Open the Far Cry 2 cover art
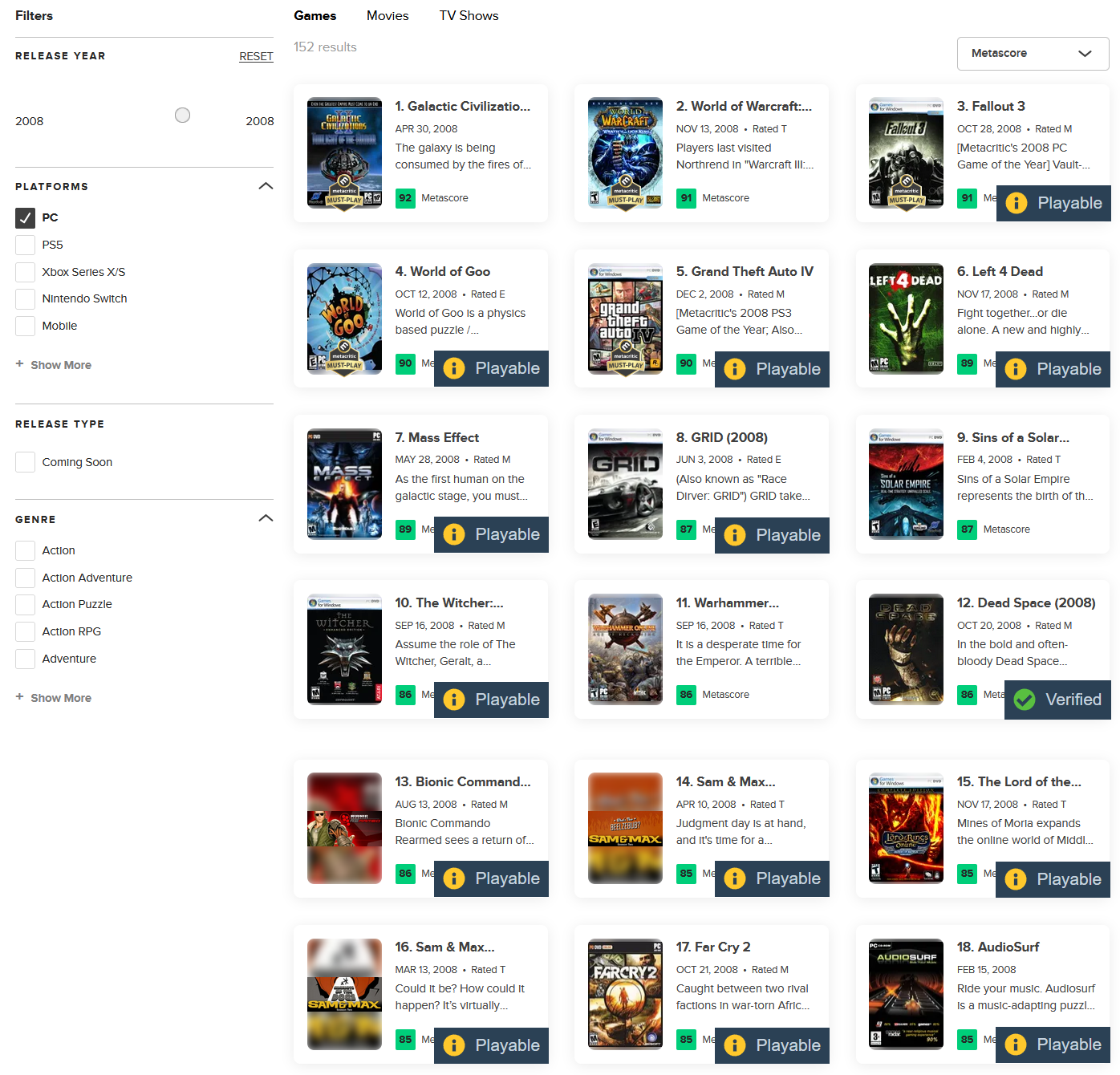The image size is (1120, 1075). pyautogui.click(x=625, y=994)
